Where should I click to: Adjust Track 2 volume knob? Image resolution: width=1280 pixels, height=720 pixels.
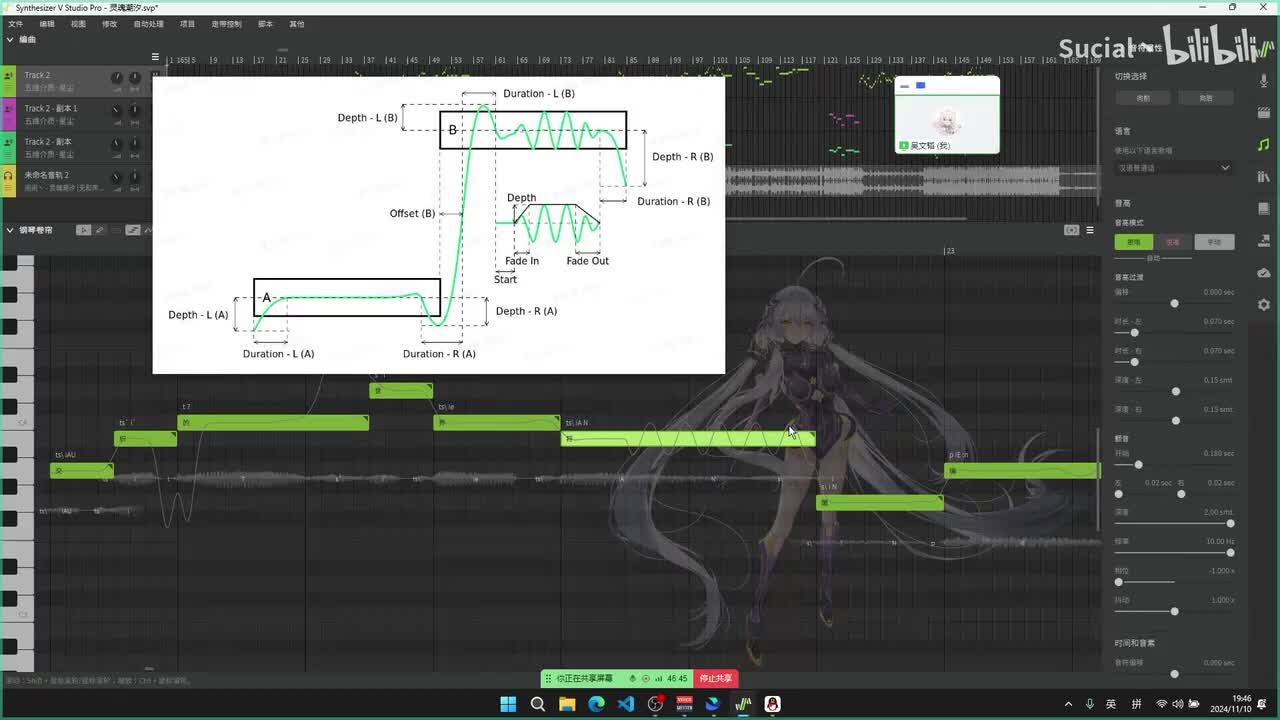click(x=116, y=78)
